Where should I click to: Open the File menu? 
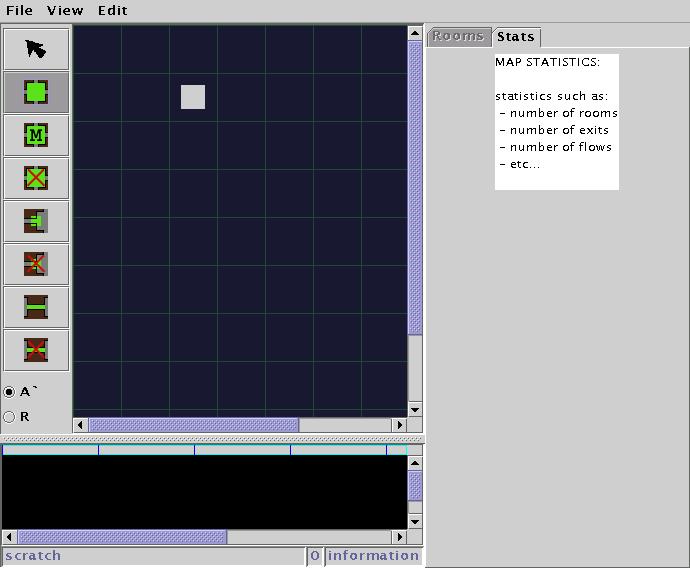(x=19, y=10)
